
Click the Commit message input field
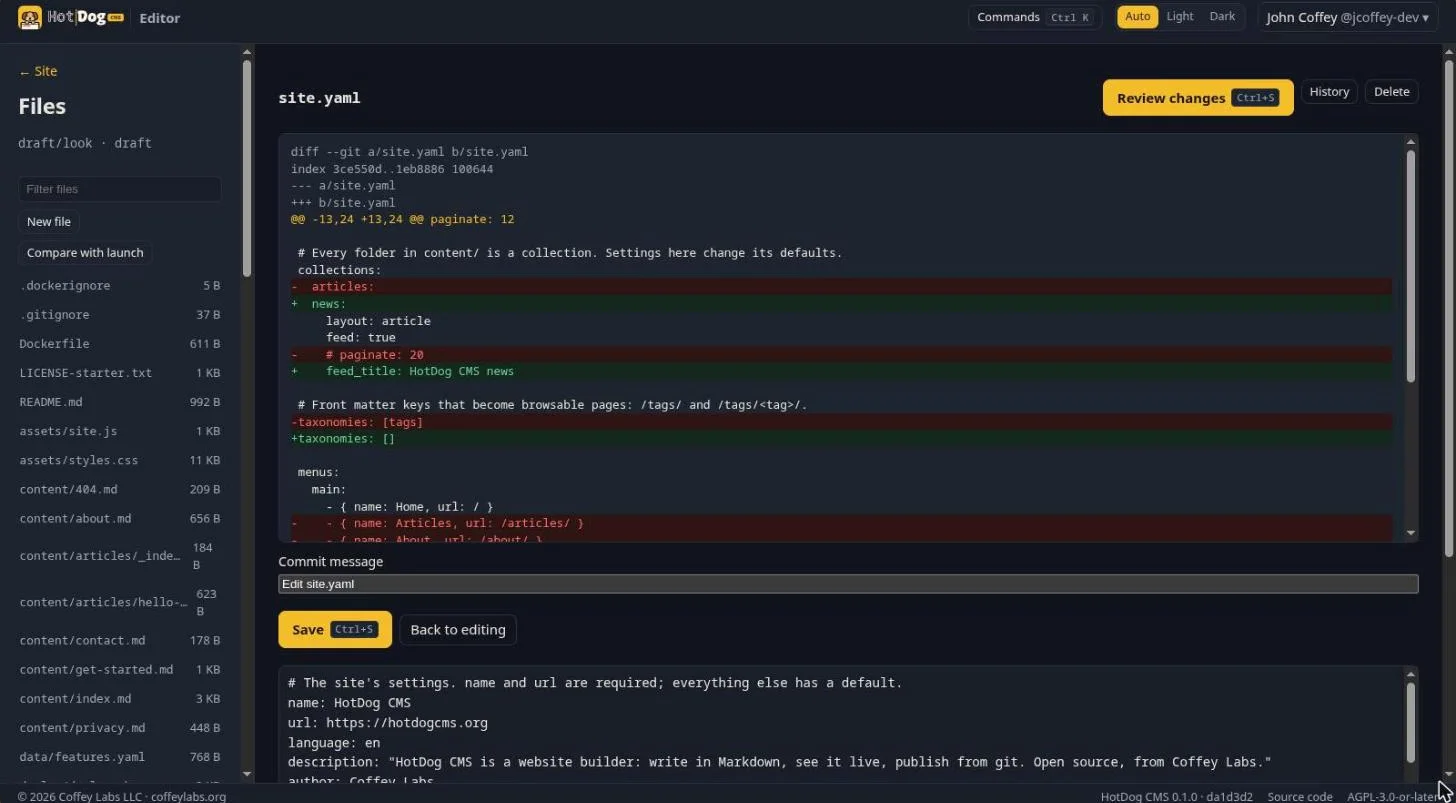(x=848, y=584)
